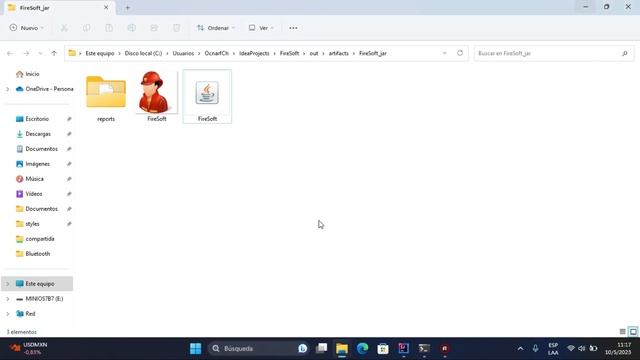Go up one folder level arrow
The height and width of the screenshot is (360, 640).
click(x=54, y=53)
